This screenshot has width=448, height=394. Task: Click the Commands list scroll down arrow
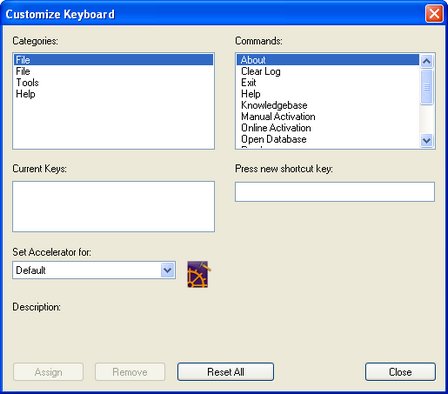click(427, 140)
